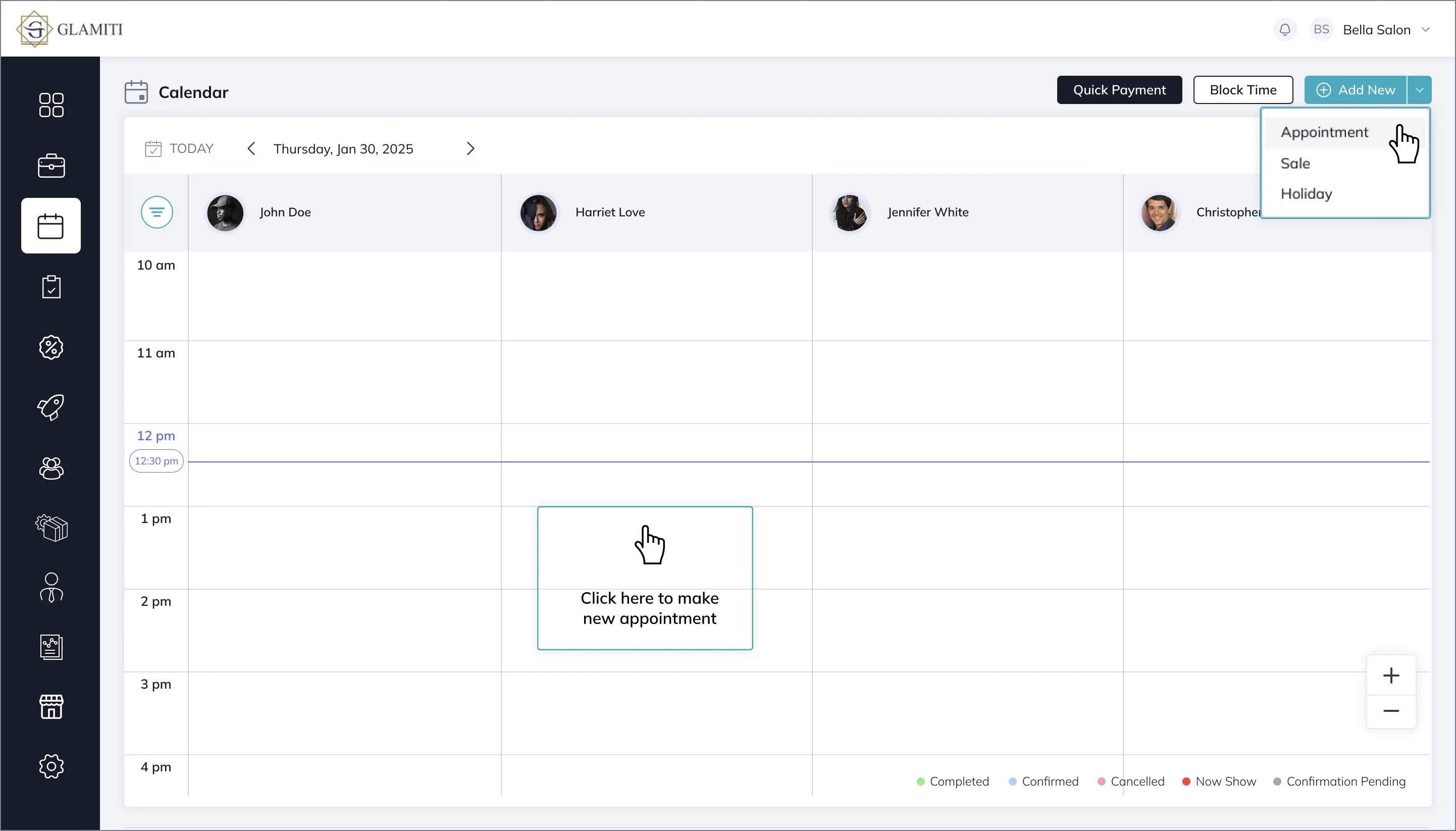Click the 12 pm time label
The image size is (1456, 831).
(156, 436)
